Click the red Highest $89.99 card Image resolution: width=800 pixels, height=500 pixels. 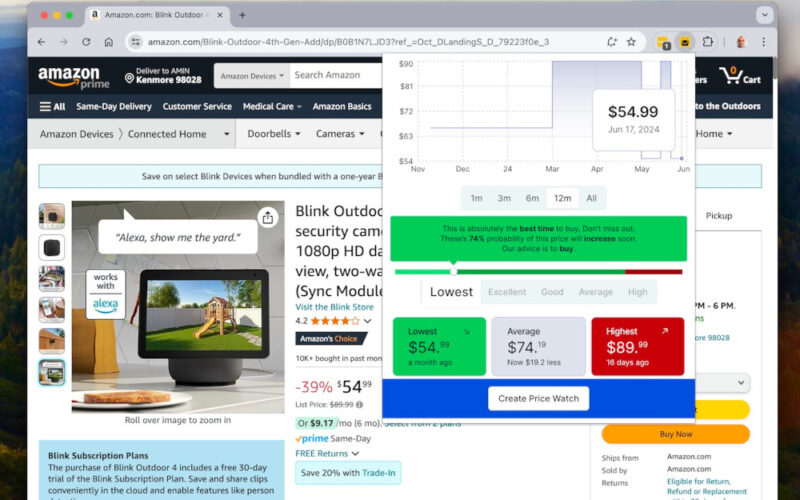tap(638, 346)
